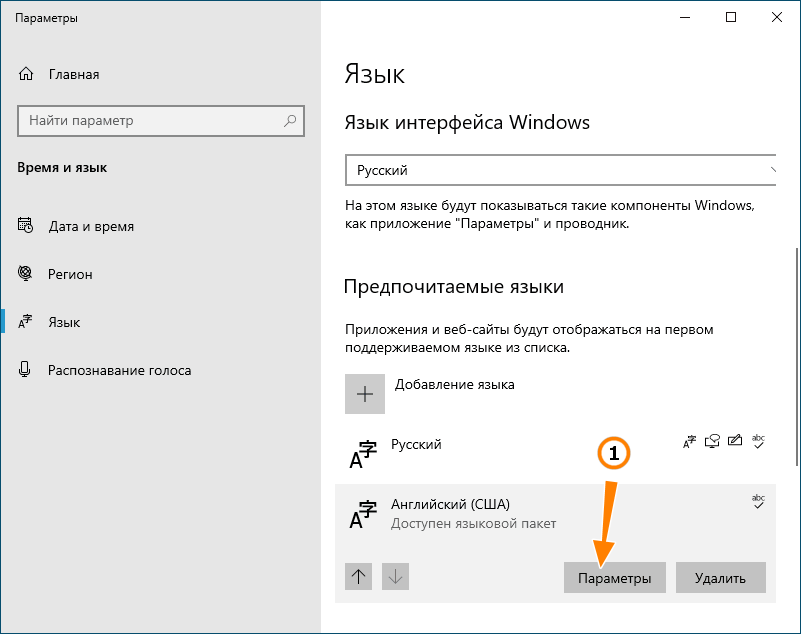801x634 pixels.
Task: Click the text-to-speech icon on Русский row
Action: [x=712, y=440]
